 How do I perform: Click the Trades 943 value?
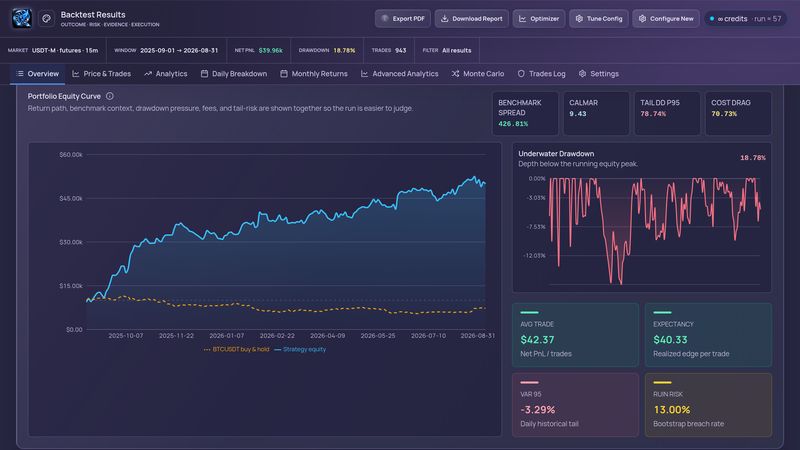[401, 51]
